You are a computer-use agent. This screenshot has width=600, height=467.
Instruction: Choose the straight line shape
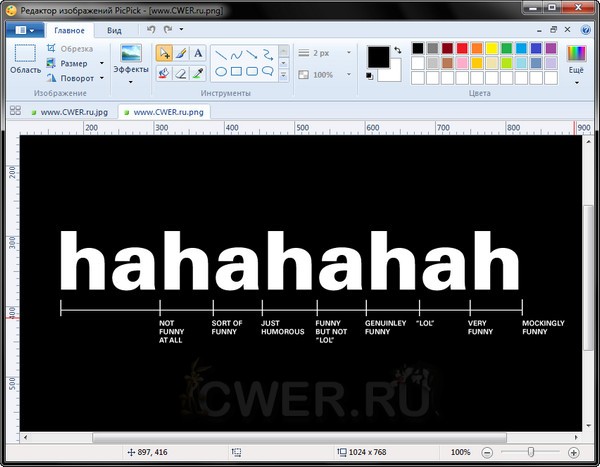click(219, 53)
